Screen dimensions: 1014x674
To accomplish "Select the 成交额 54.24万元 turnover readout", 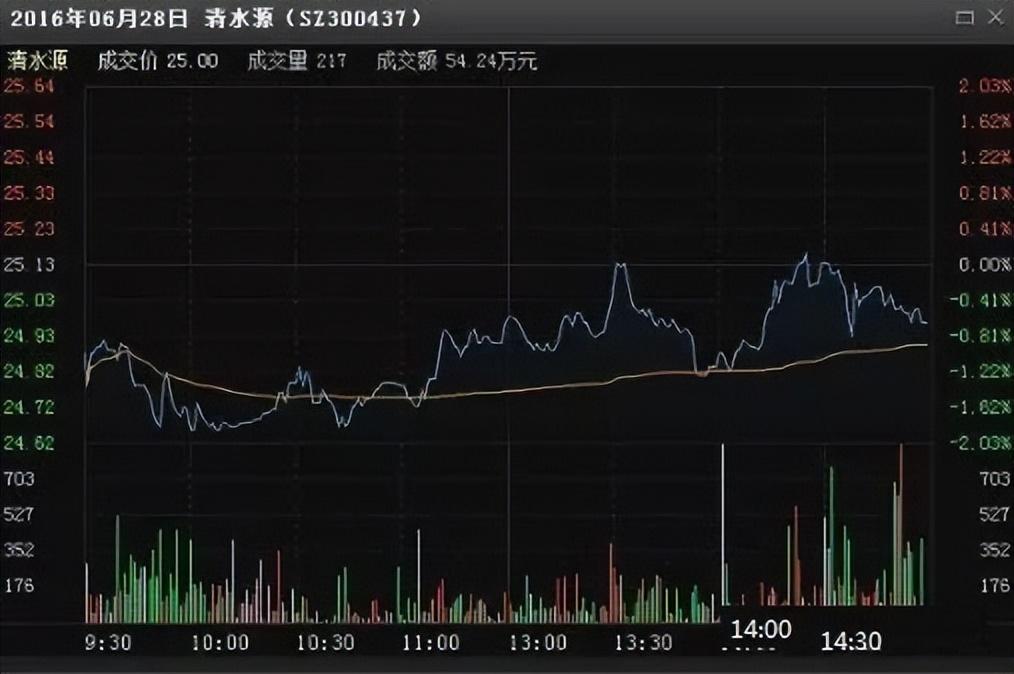I will click(x=456, y=61).
